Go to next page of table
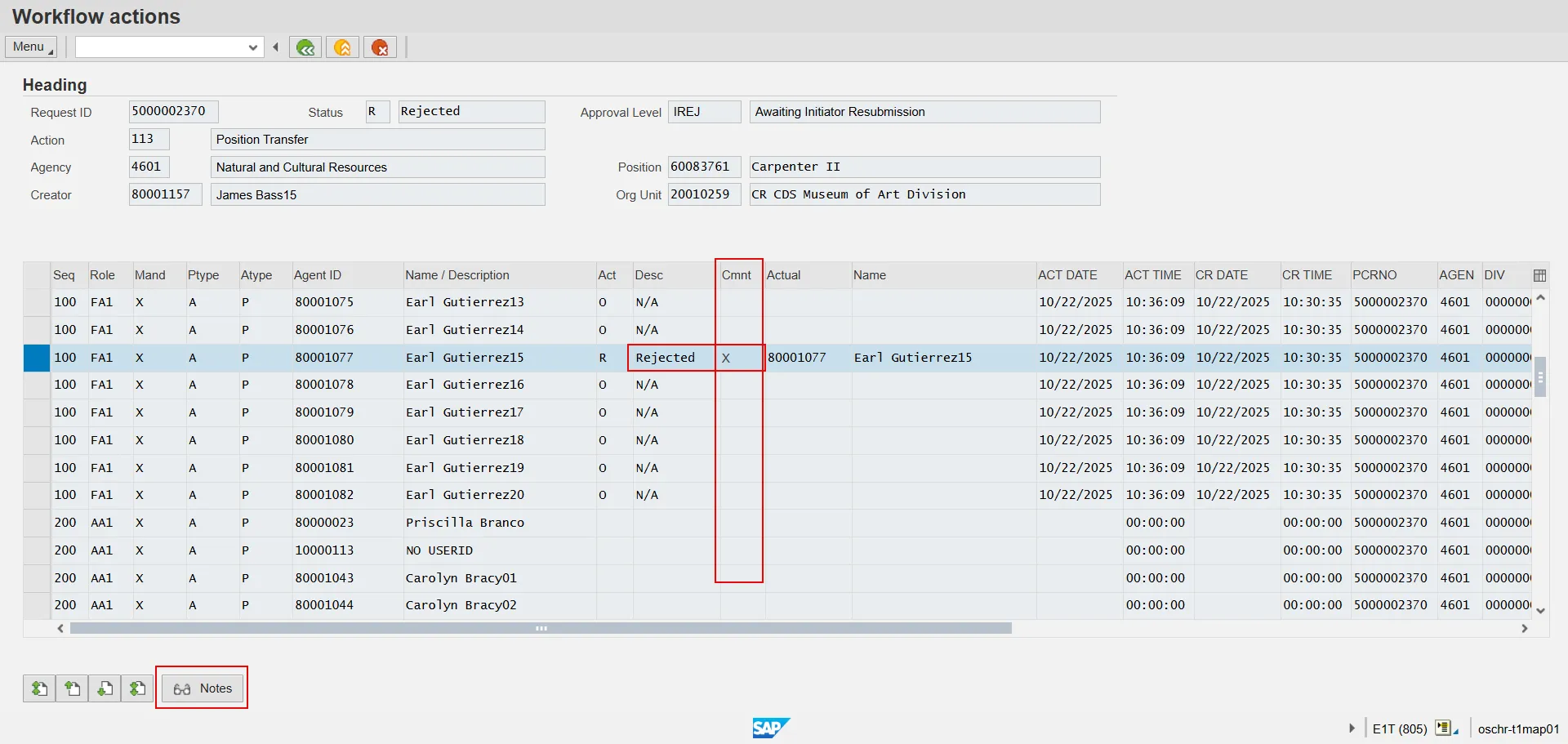The height and width of the screenshot is (744, 1568). point(105,688)
